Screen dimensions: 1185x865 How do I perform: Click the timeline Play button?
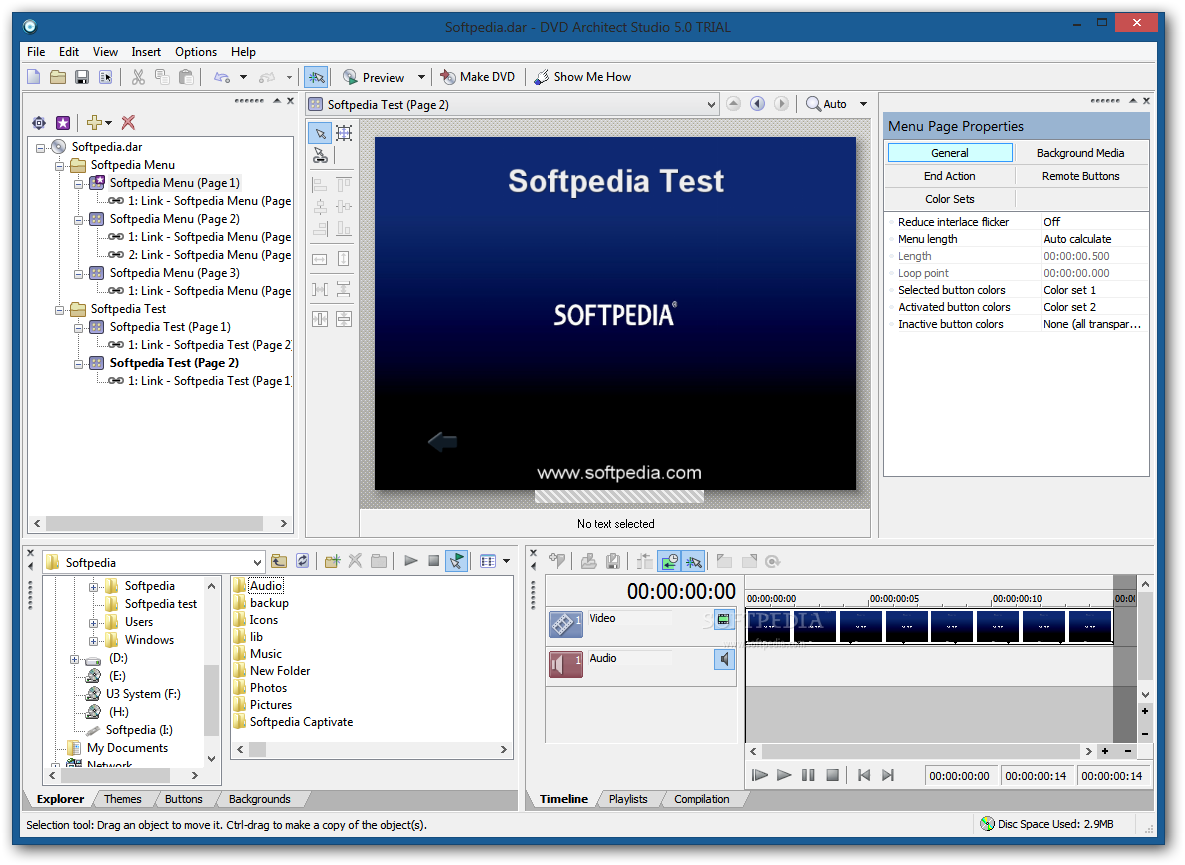click(x=784, y=776)
